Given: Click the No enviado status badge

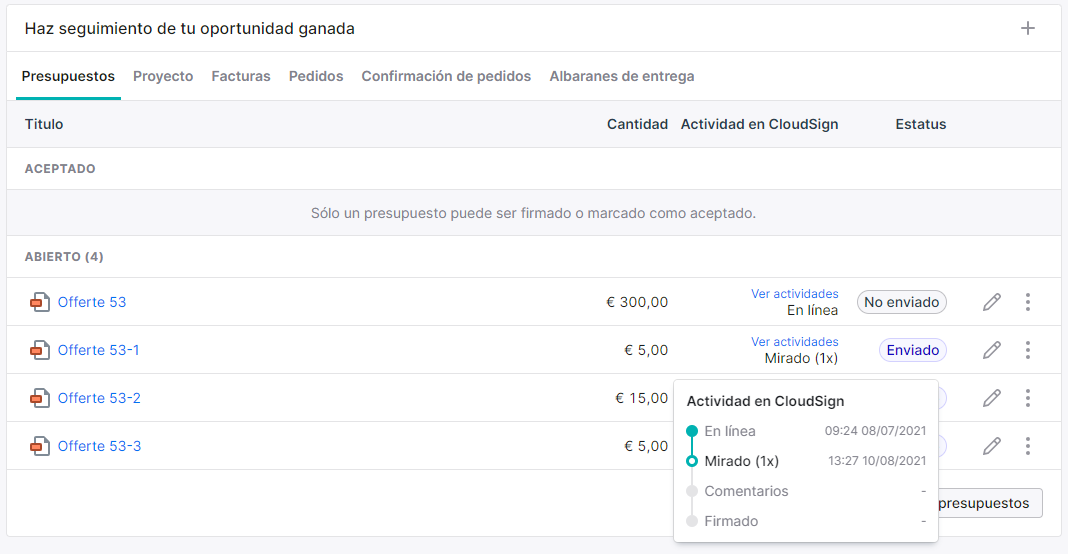Looking at the screenshot, I should (x=902, y=302).
